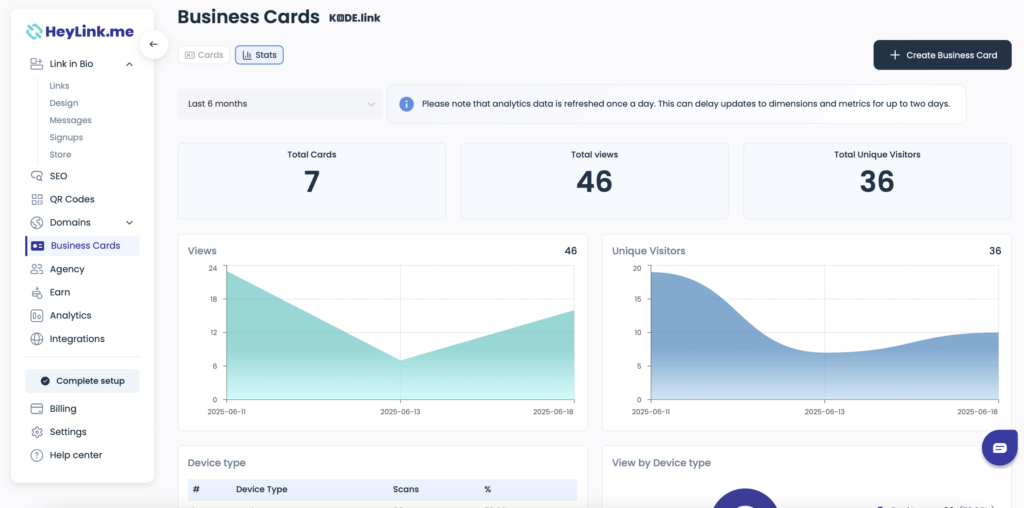Click the Integrations globe icon
Screen dimensions: 1024x508
[x=37, y=339]
